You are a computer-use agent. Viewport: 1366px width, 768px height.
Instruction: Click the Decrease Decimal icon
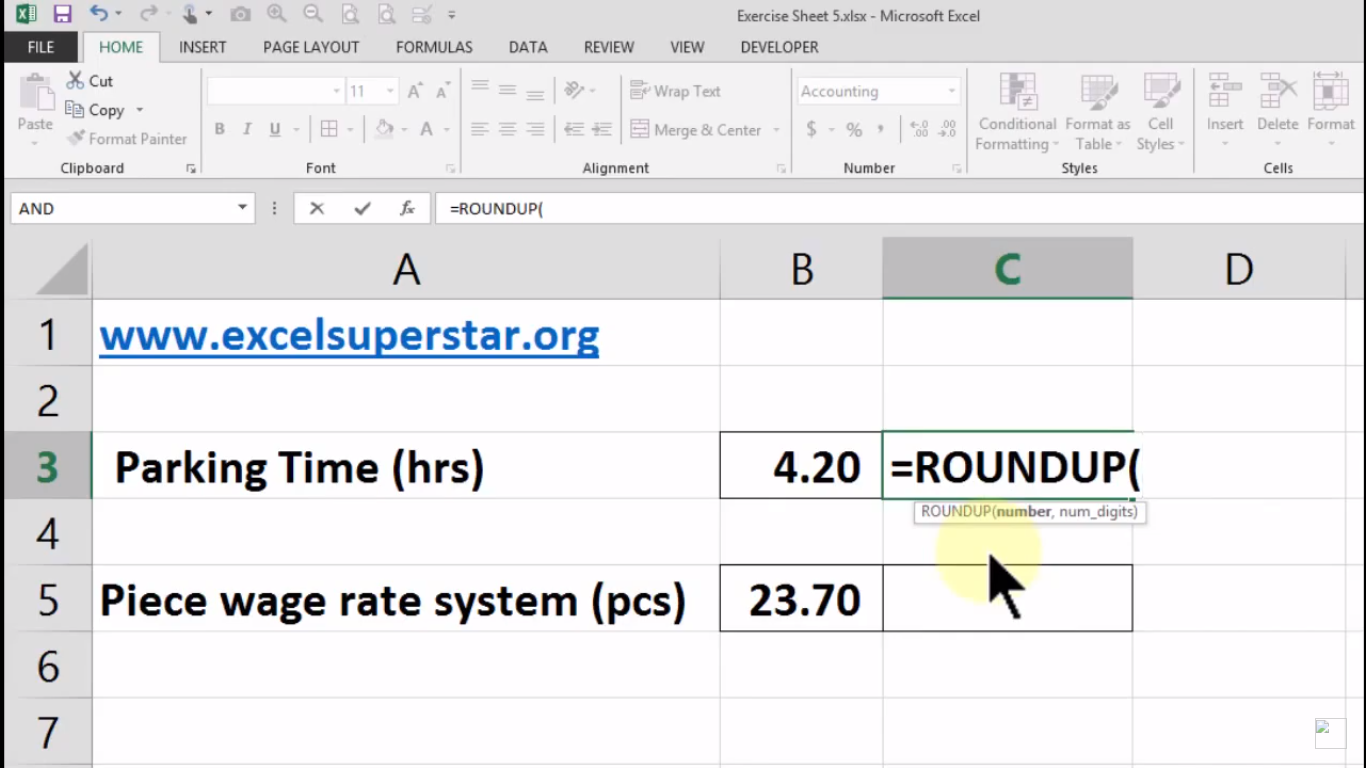947,129
